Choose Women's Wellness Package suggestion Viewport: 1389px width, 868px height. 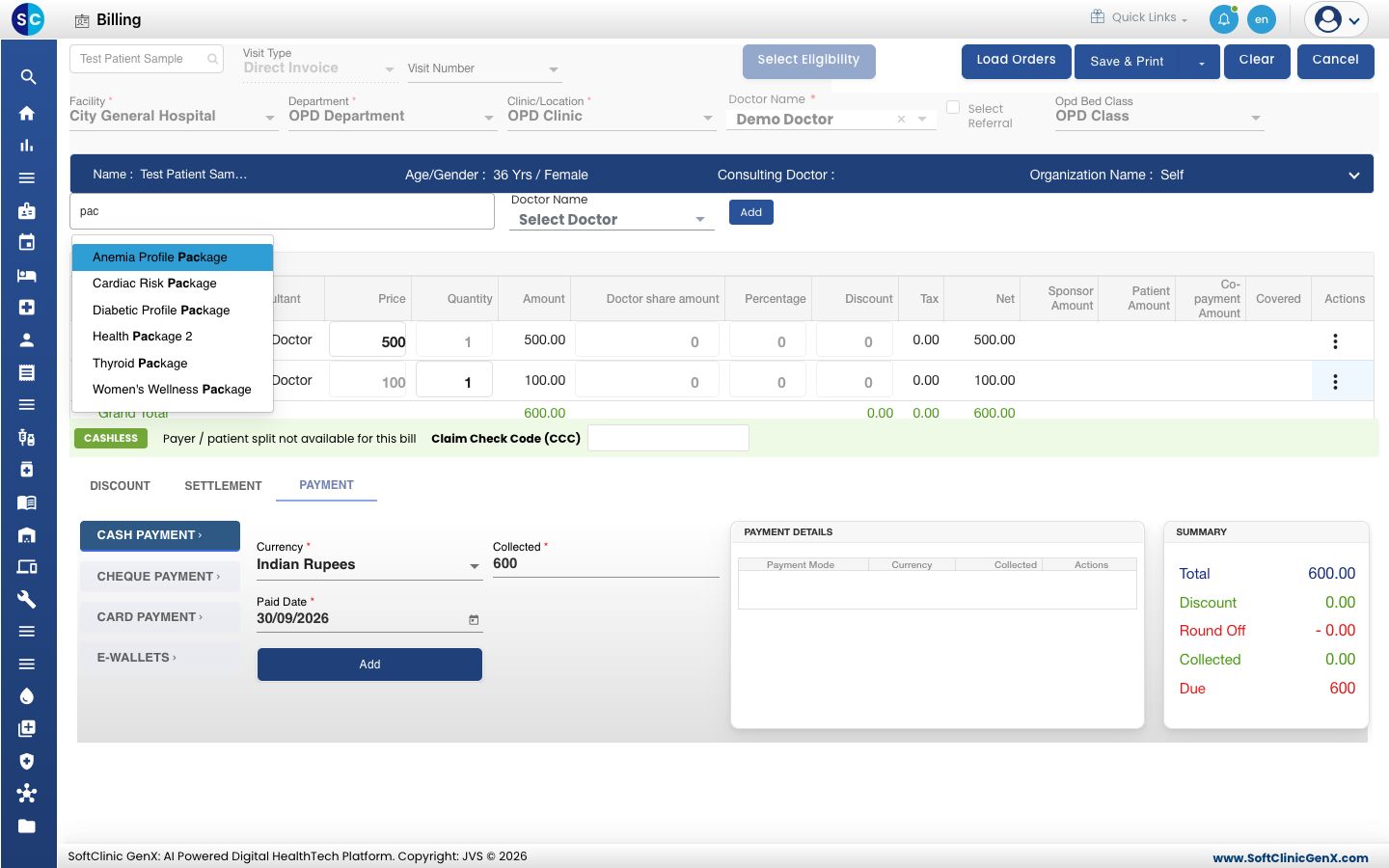(173, 390)
